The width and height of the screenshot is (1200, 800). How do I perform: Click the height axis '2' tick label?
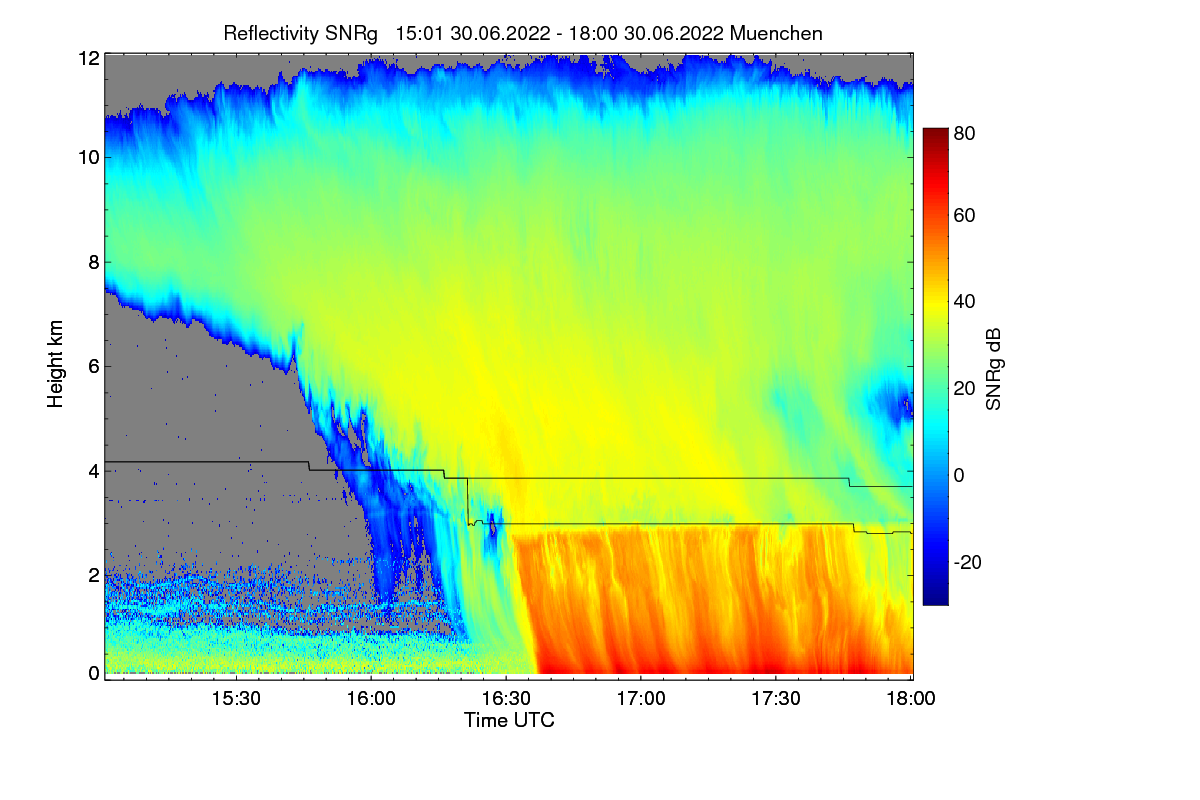click(94, 574)
